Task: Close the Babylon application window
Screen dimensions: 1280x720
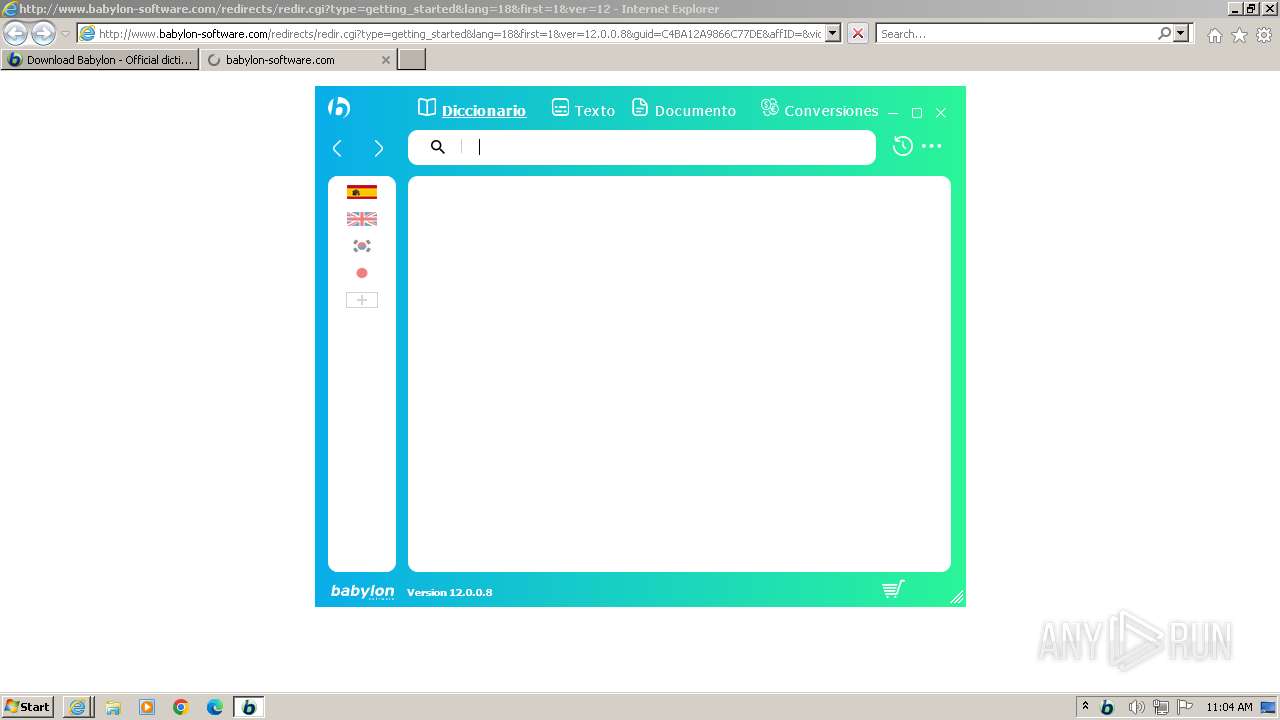Action: [941, 113]
